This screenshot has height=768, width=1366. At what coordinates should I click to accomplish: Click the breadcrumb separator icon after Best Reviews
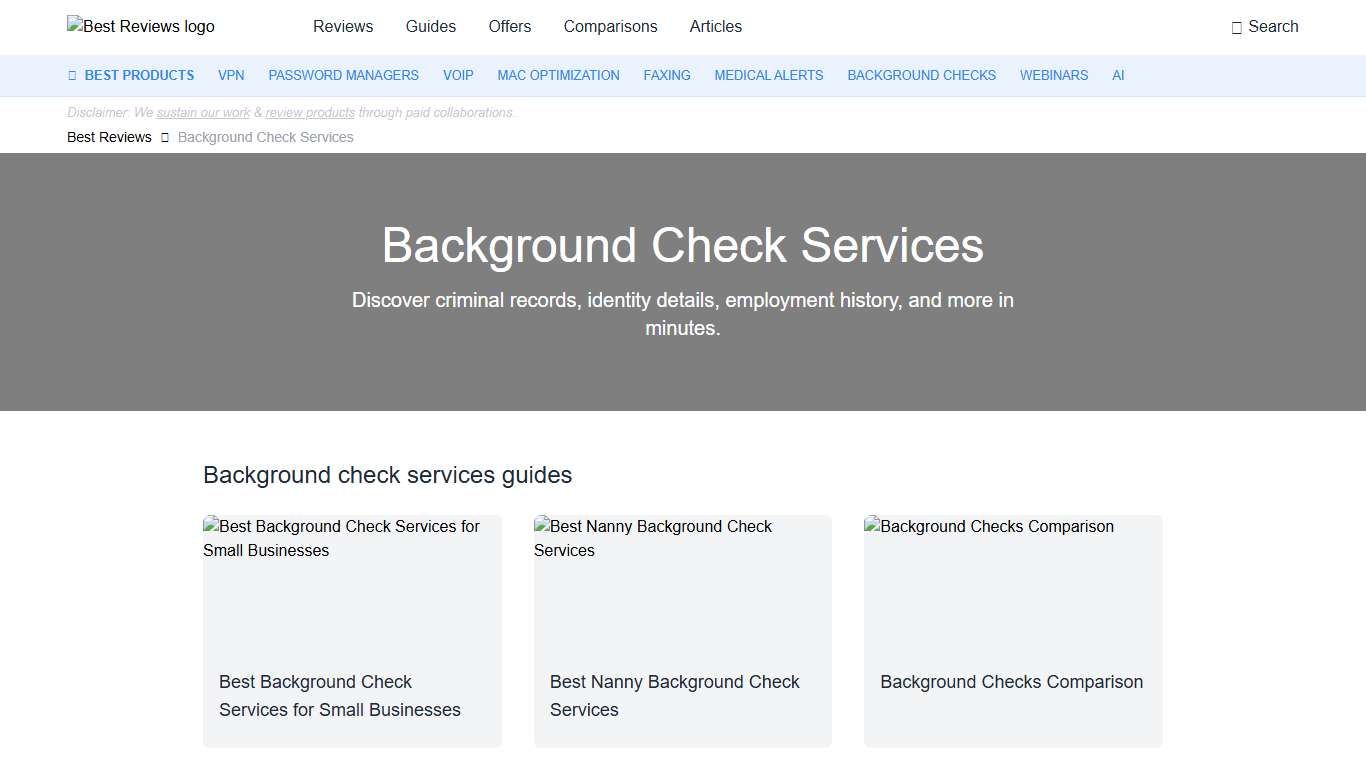pyautogui.click(x=163, y=137)
